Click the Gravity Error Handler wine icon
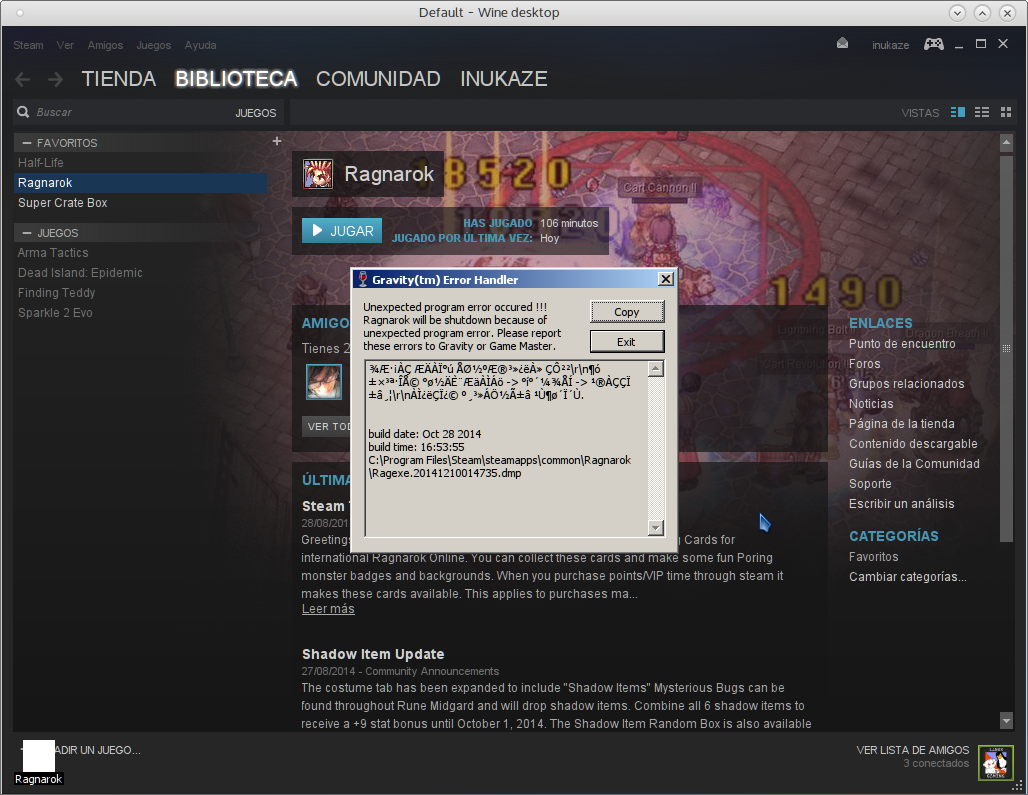1028x795 pixels. (x=363, y=279)
